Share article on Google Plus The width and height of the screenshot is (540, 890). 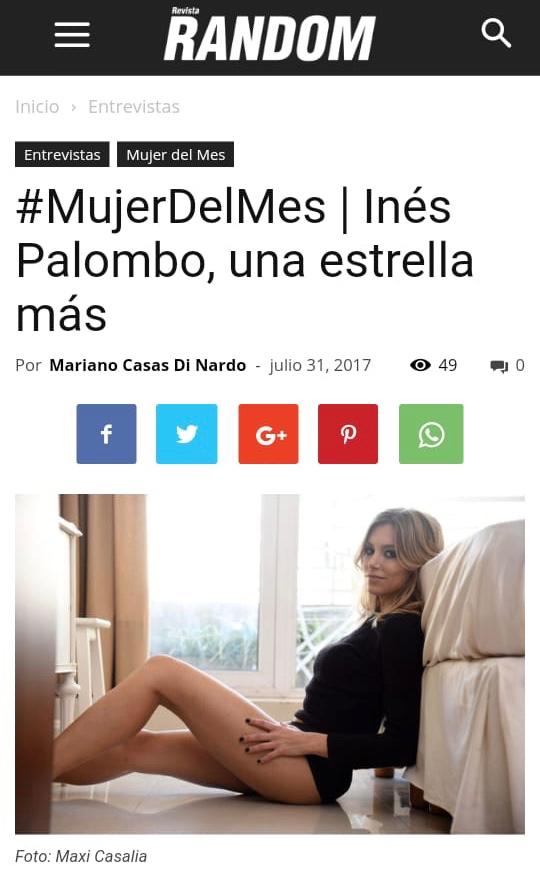[268, 434]
